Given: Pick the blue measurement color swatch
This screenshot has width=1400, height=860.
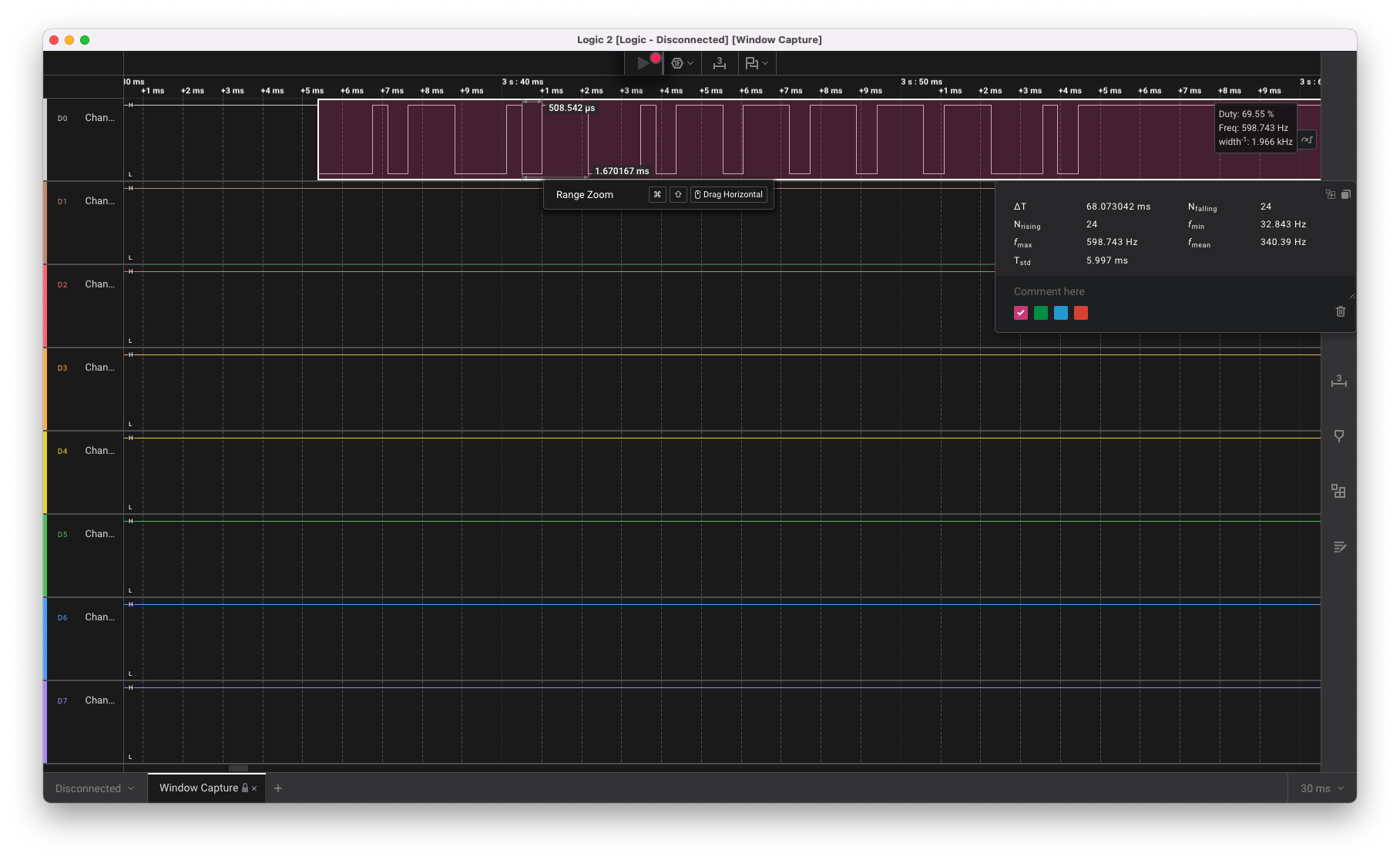Looking at the screenshot, I should point(1061,313).
